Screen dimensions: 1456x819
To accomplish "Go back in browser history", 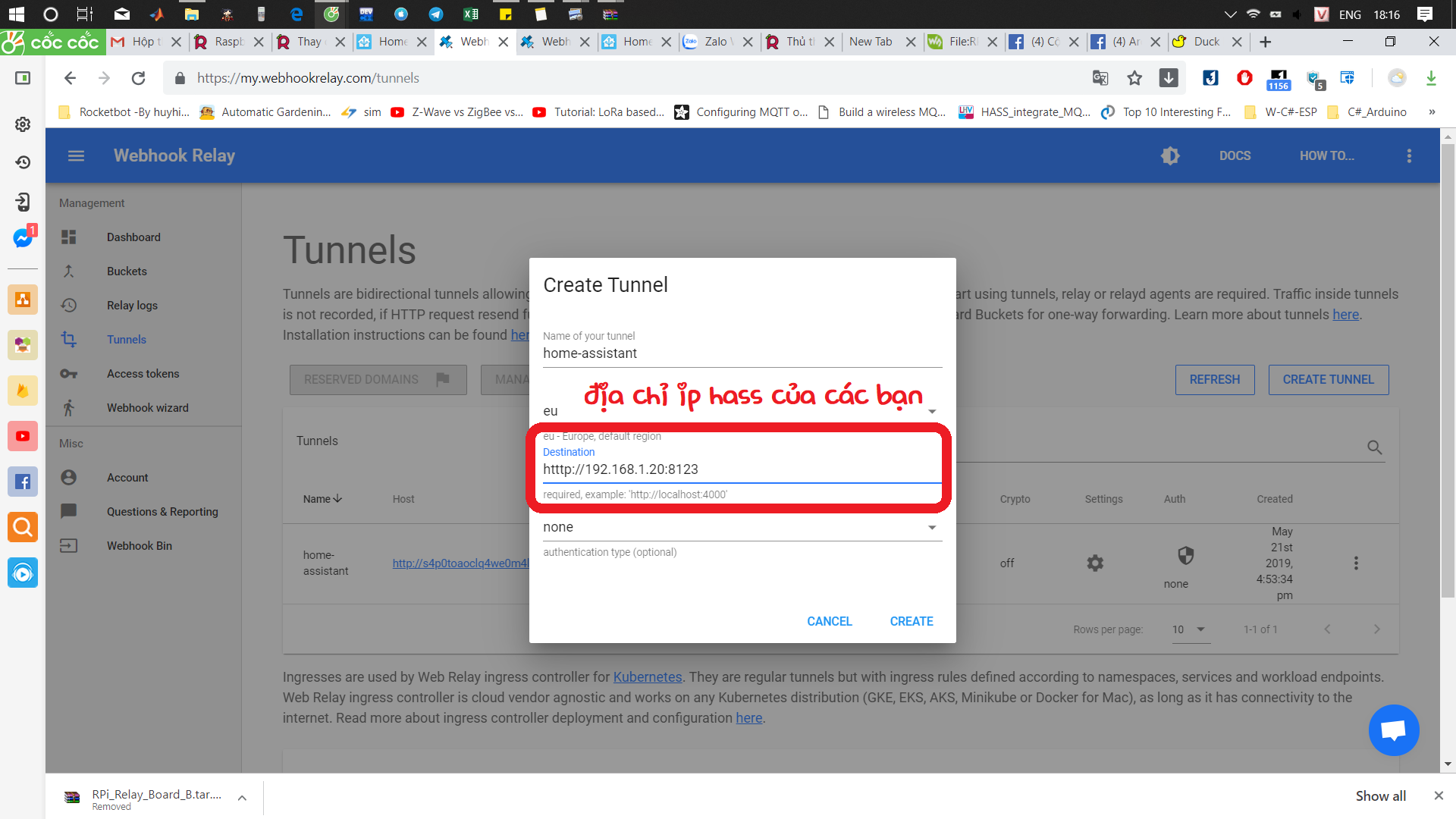I will (x=70, y=77).
